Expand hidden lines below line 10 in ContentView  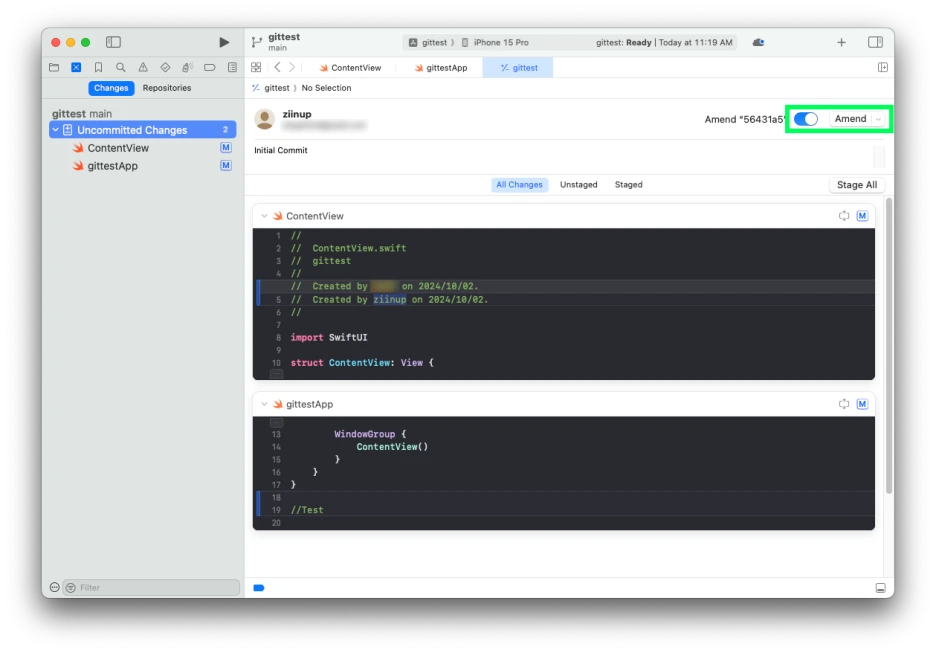click(276, 374)
